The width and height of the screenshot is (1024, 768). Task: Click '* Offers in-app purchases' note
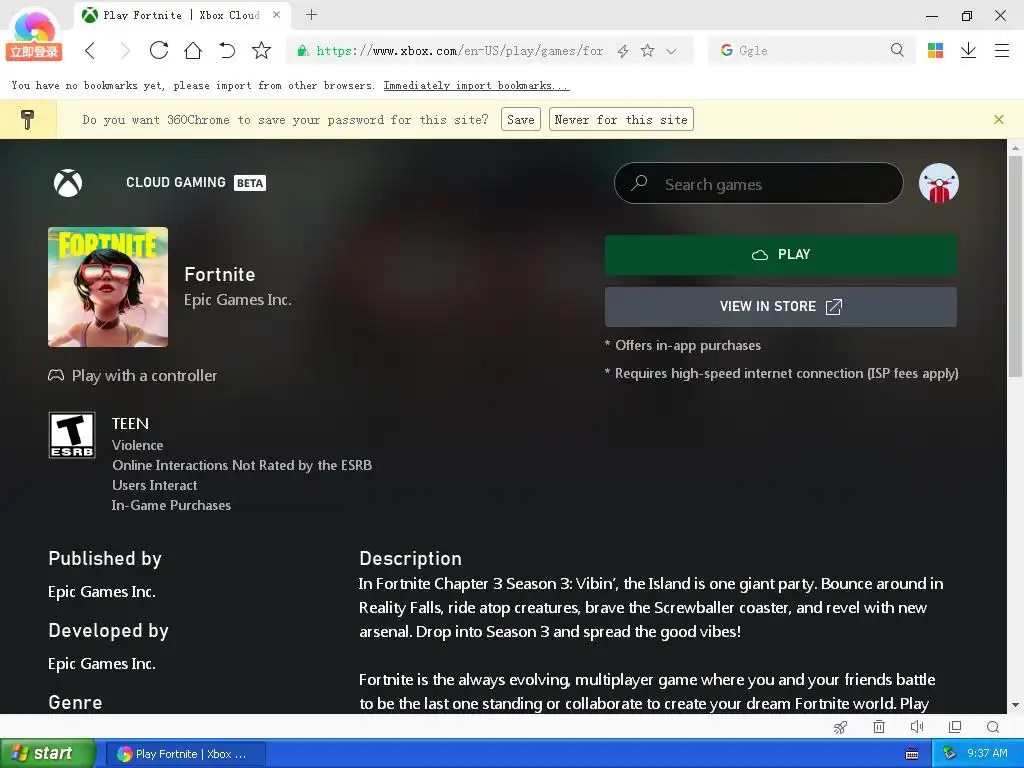click(x=682, y=345)
